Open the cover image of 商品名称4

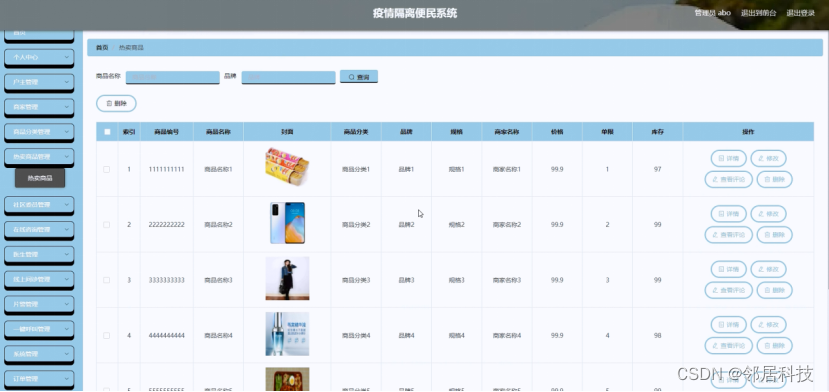click(287, 334)
